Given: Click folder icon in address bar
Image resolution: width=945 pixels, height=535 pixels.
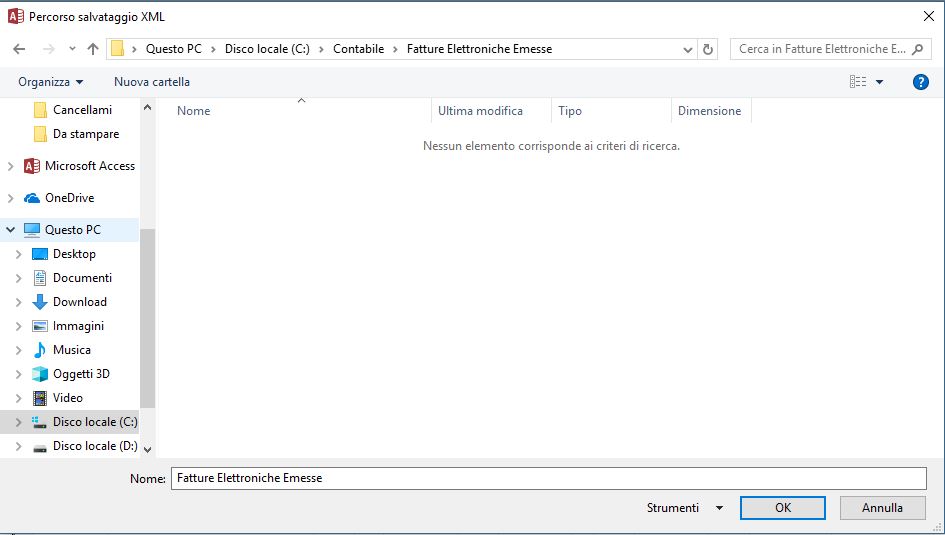Looking at the screenshot, I should 118,49.
